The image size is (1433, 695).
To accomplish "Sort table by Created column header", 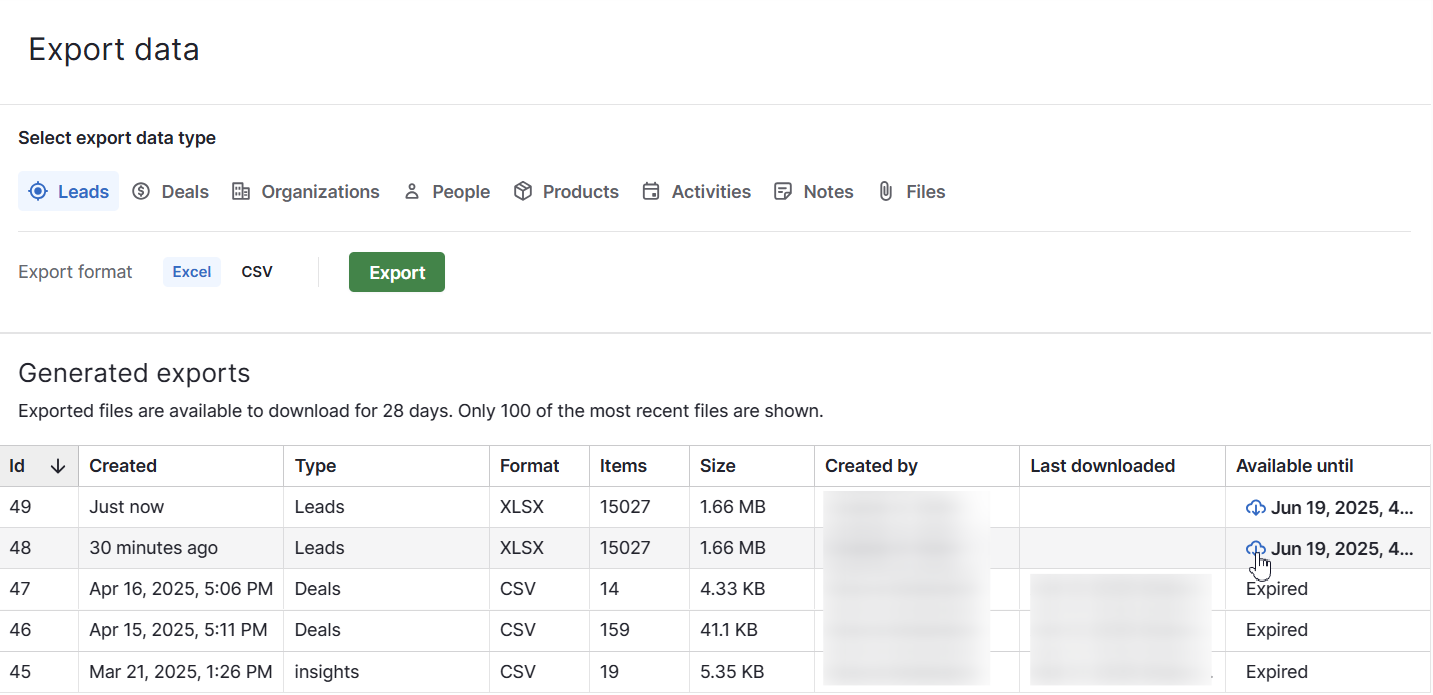I will click(123, 466).
